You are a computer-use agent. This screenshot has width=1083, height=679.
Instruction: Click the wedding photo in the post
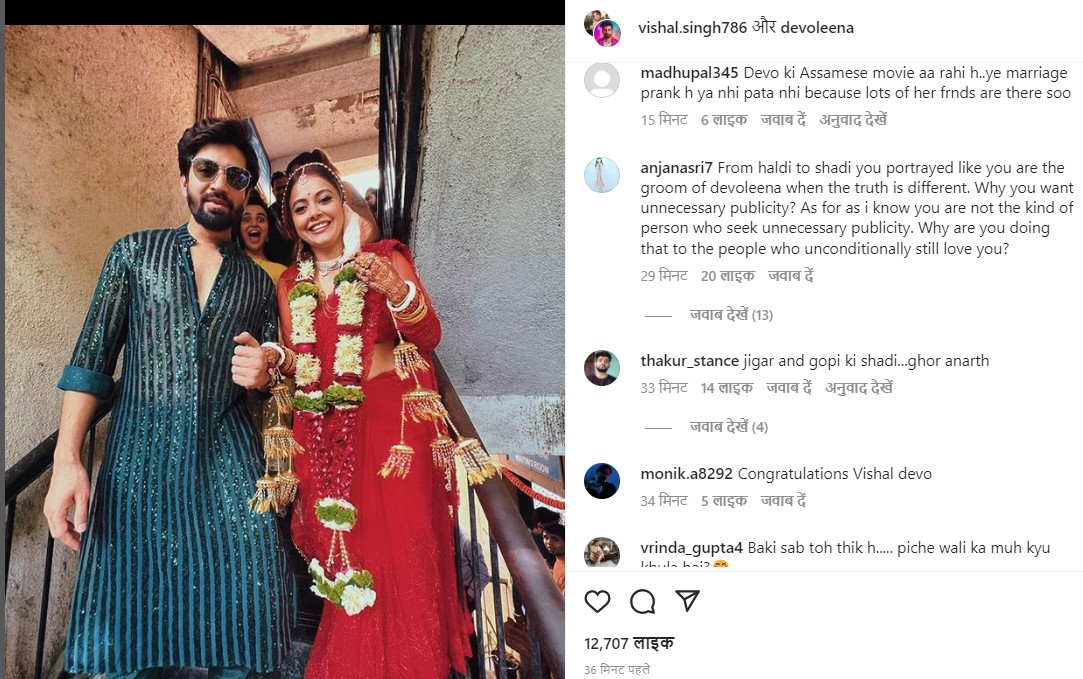[285, 350]
